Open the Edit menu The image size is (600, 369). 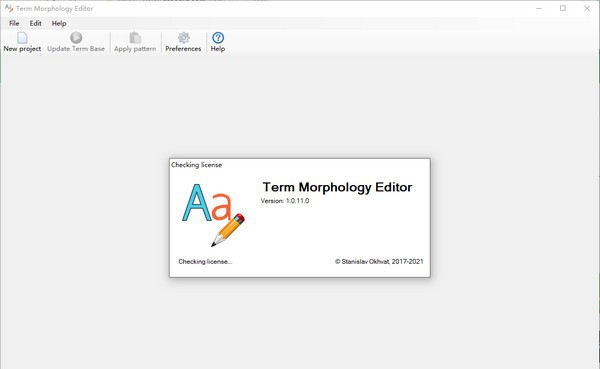click(x=36, y=23)
